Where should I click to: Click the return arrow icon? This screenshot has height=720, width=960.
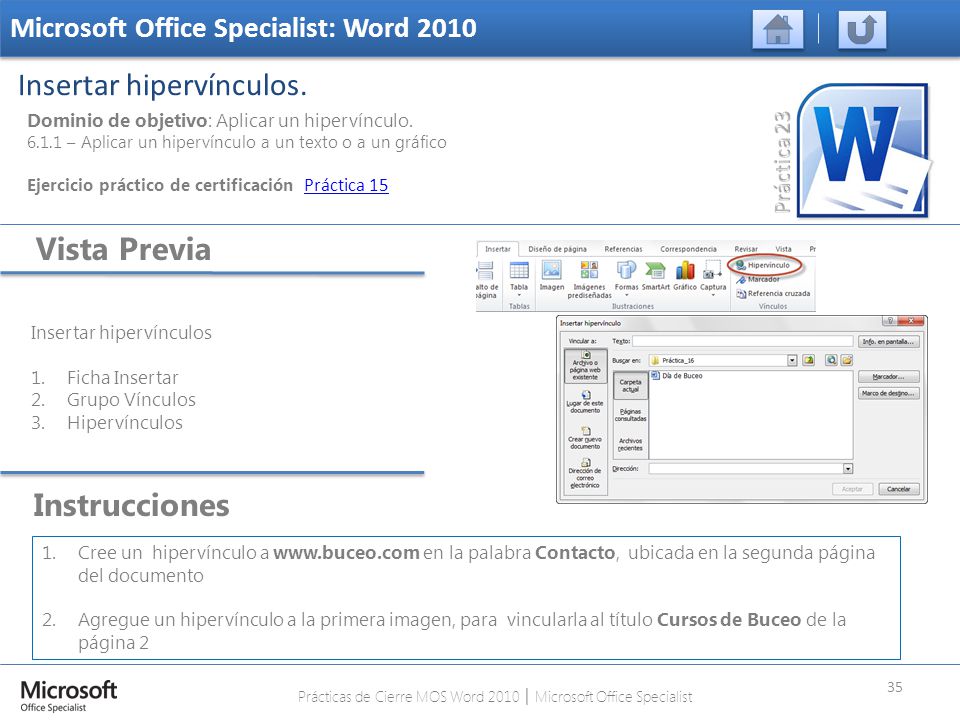861,29
